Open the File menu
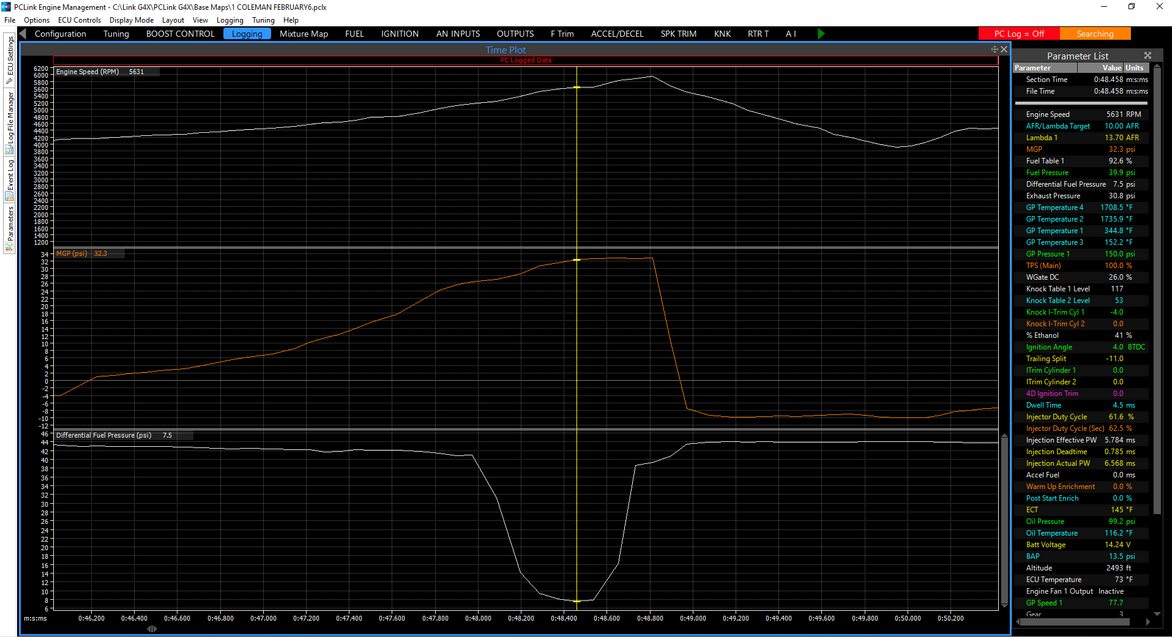Screen dimensions: 1172x637 click(x=10, y=20)
